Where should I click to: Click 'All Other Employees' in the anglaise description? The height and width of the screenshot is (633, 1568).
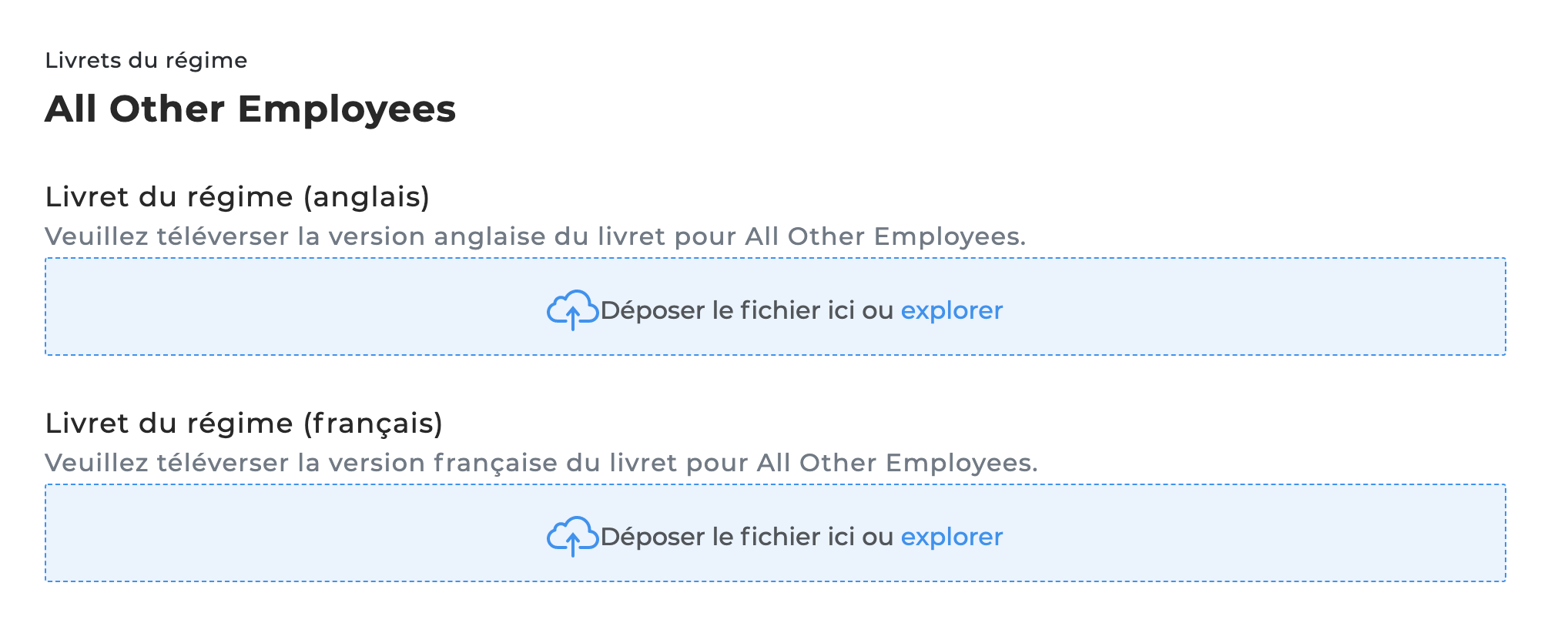[x=885, y=236]
